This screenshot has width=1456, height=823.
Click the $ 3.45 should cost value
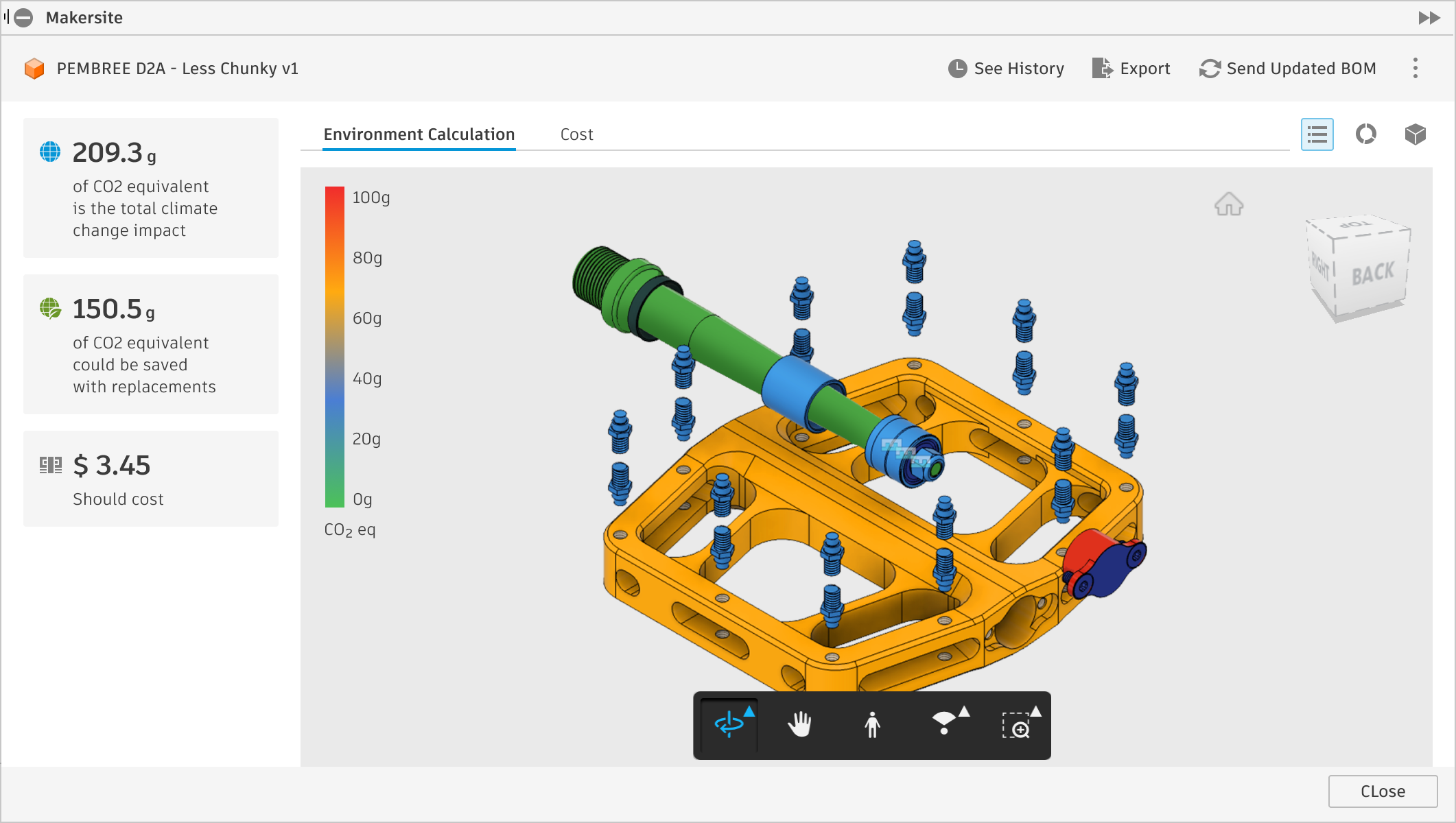point(111,466)
